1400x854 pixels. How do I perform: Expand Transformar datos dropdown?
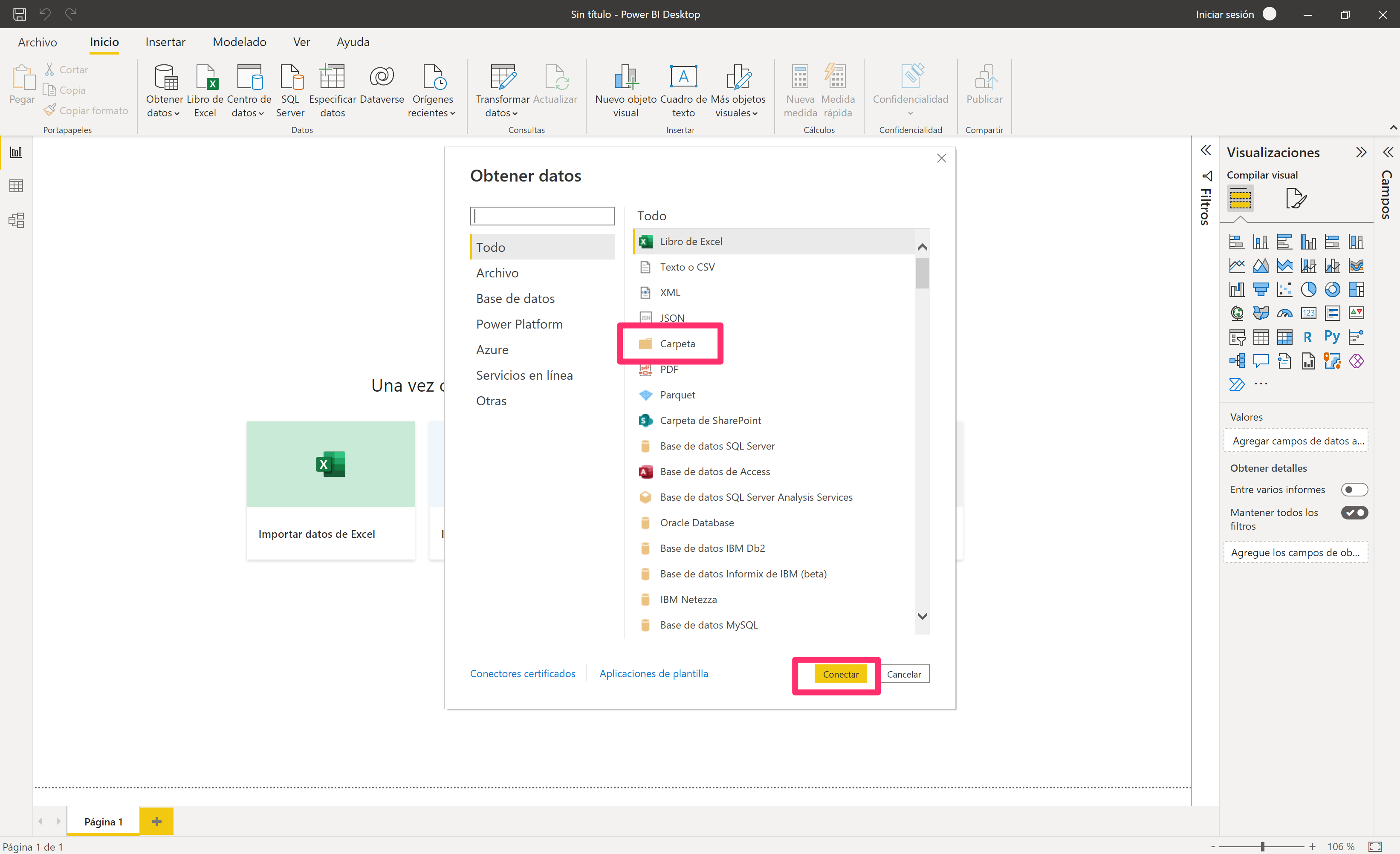pos(515,113)
